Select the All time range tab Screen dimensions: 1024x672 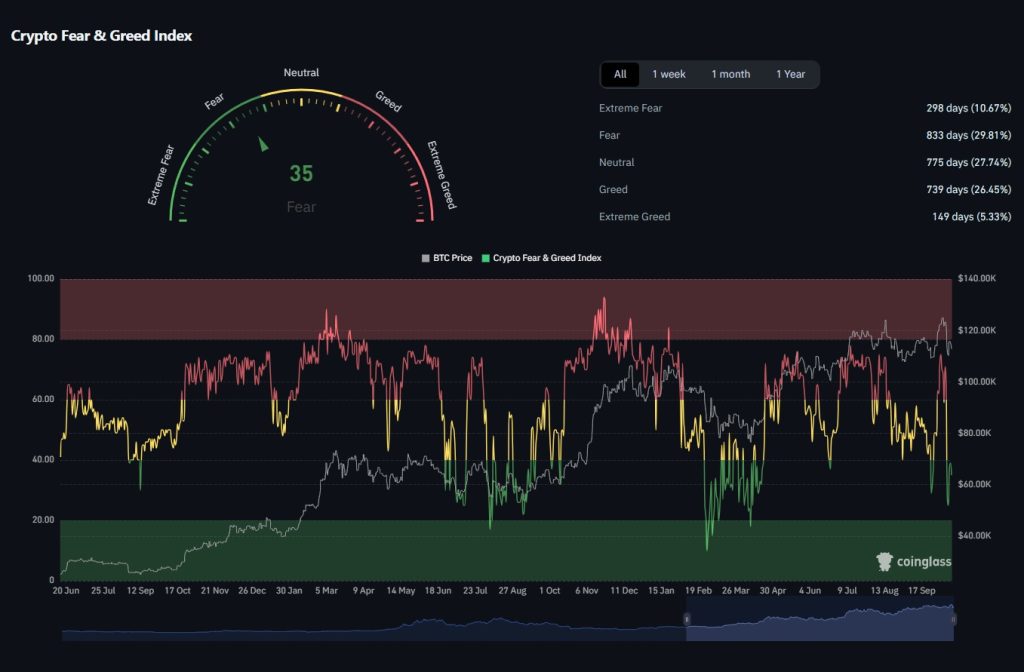(x=620, y=74)
